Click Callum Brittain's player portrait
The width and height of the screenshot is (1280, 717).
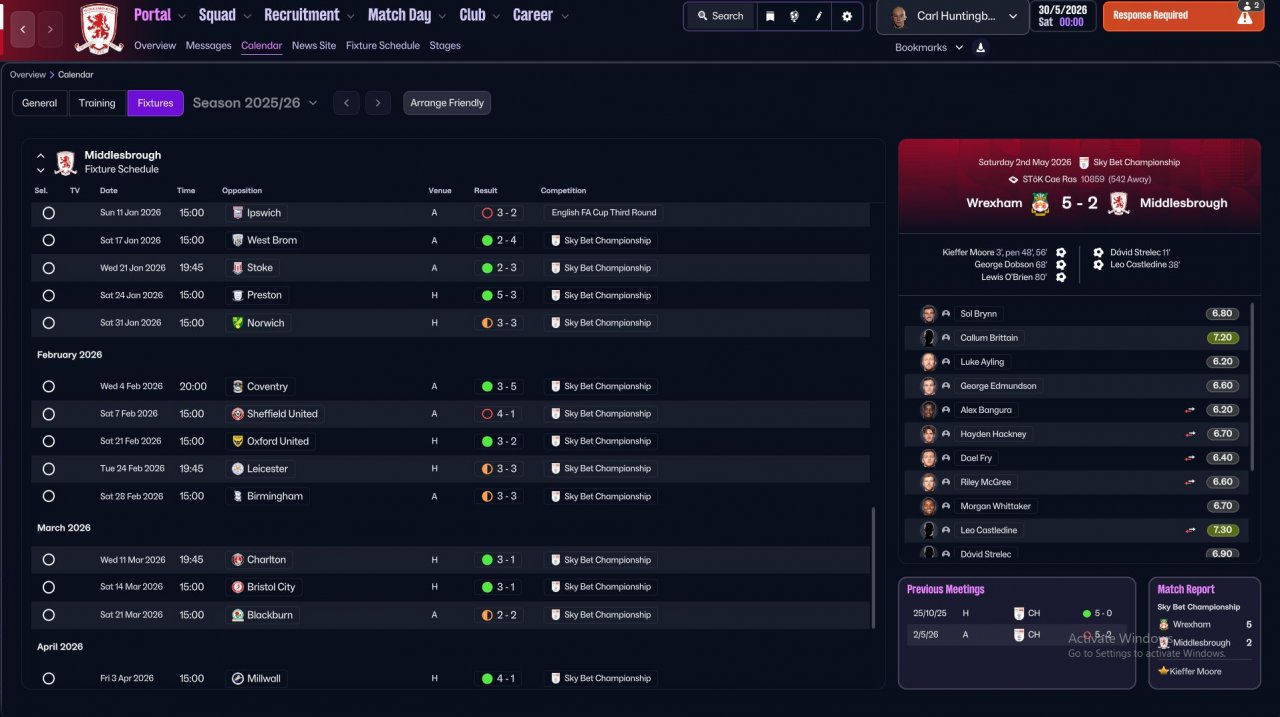929,338
